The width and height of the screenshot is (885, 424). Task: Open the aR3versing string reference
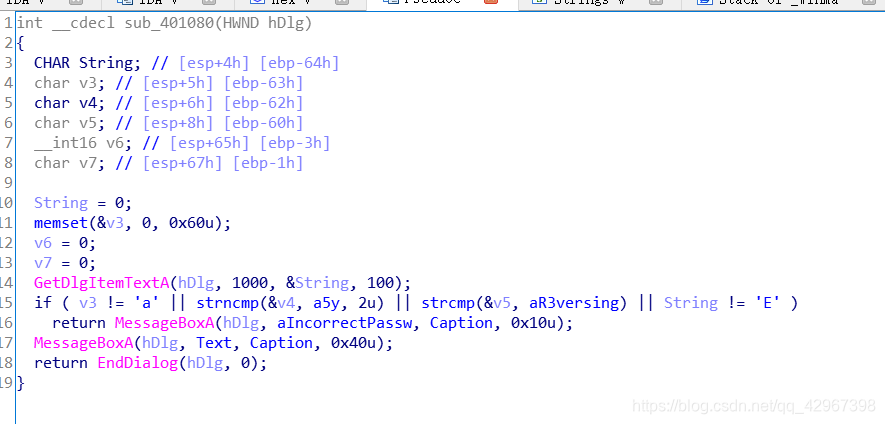(575, 303)
